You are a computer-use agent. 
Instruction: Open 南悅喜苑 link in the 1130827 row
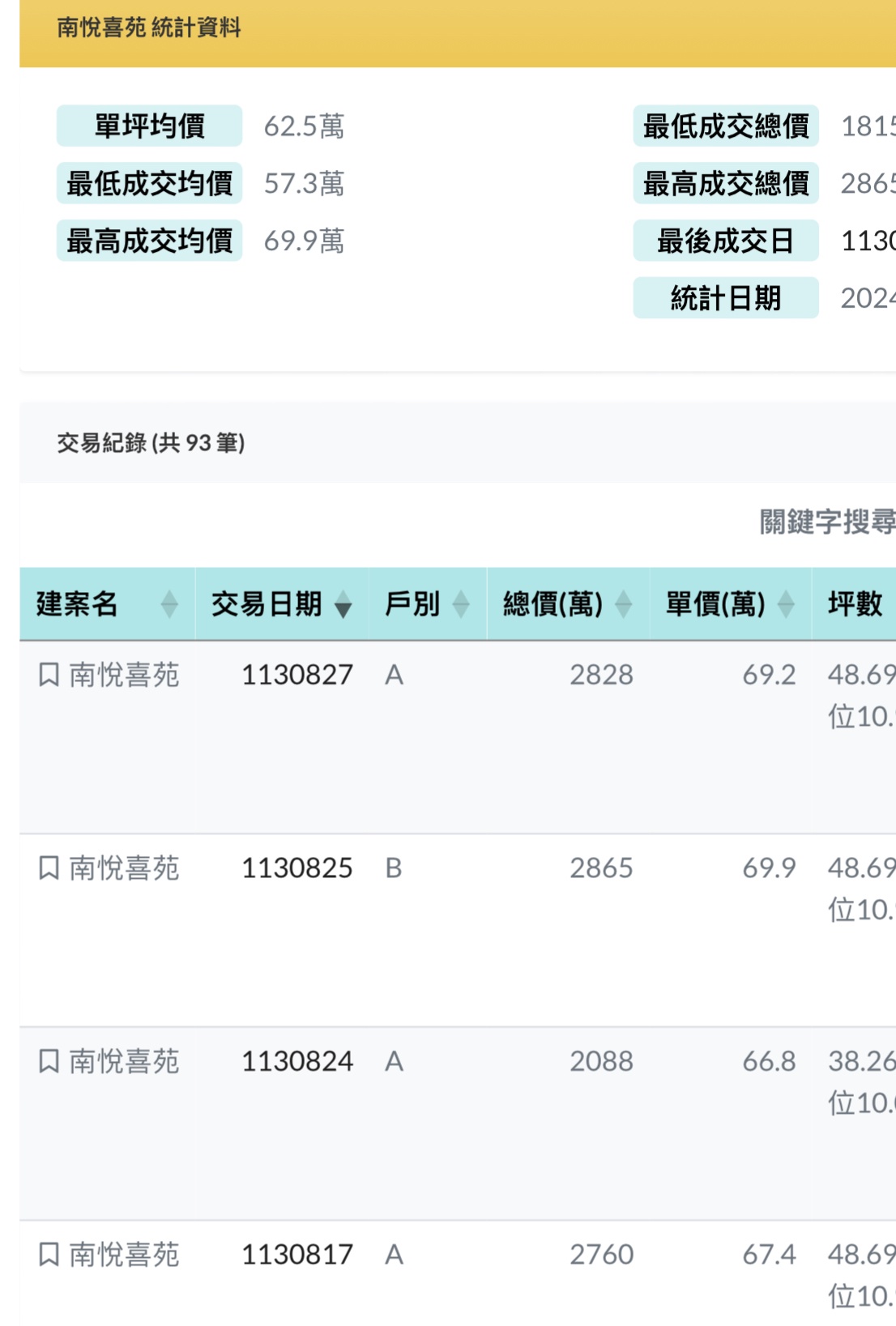[x=124, y=675]
